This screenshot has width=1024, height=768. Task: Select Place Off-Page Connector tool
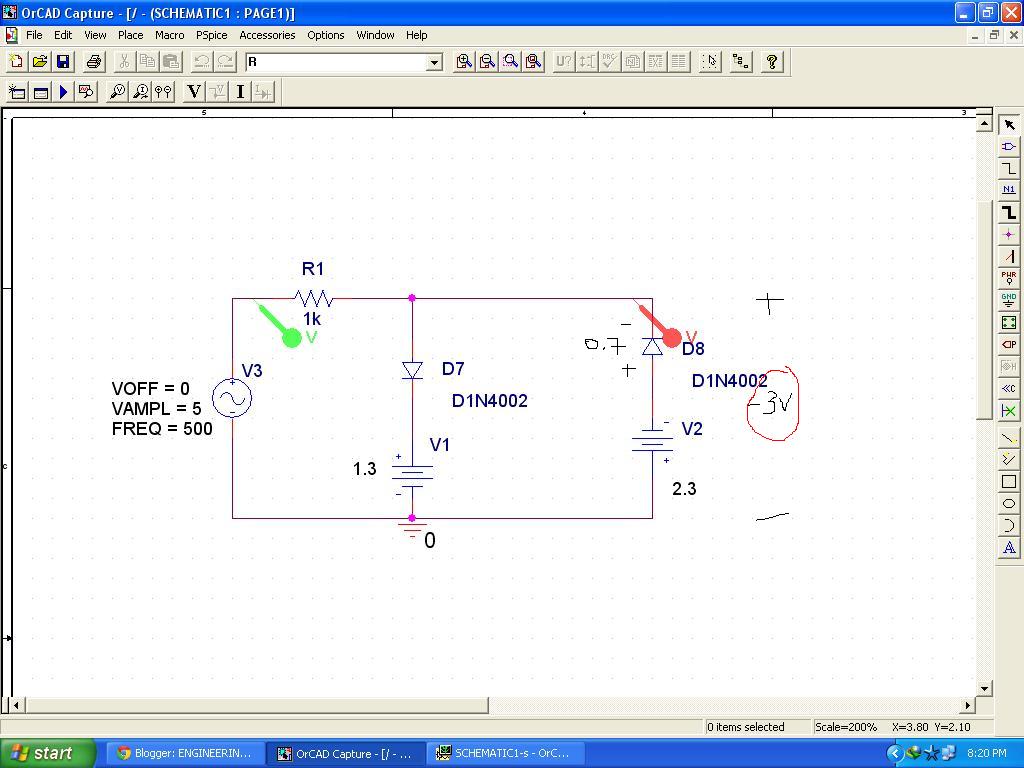(x=1009, y=389)
